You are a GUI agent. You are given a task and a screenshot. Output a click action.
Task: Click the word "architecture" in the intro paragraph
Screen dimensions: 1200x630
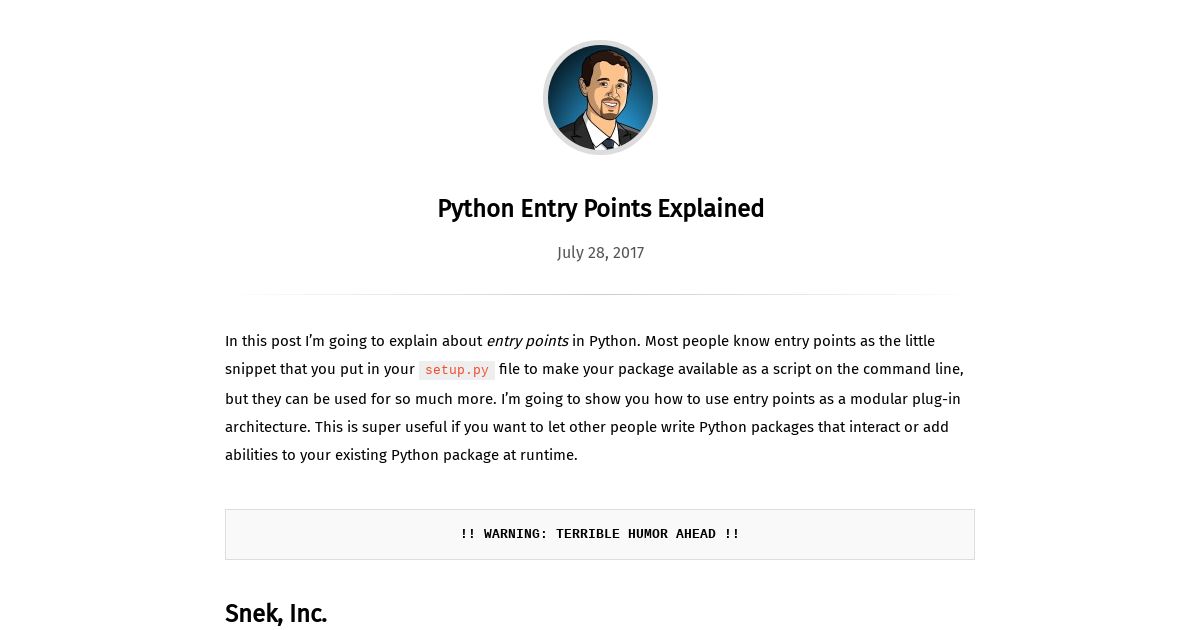[x=267, y=427]
